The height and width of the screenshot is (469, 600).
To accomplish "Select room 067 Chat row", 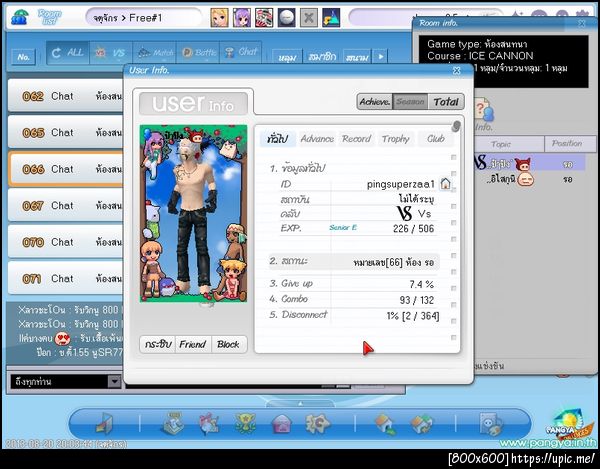I will (66, 205).
